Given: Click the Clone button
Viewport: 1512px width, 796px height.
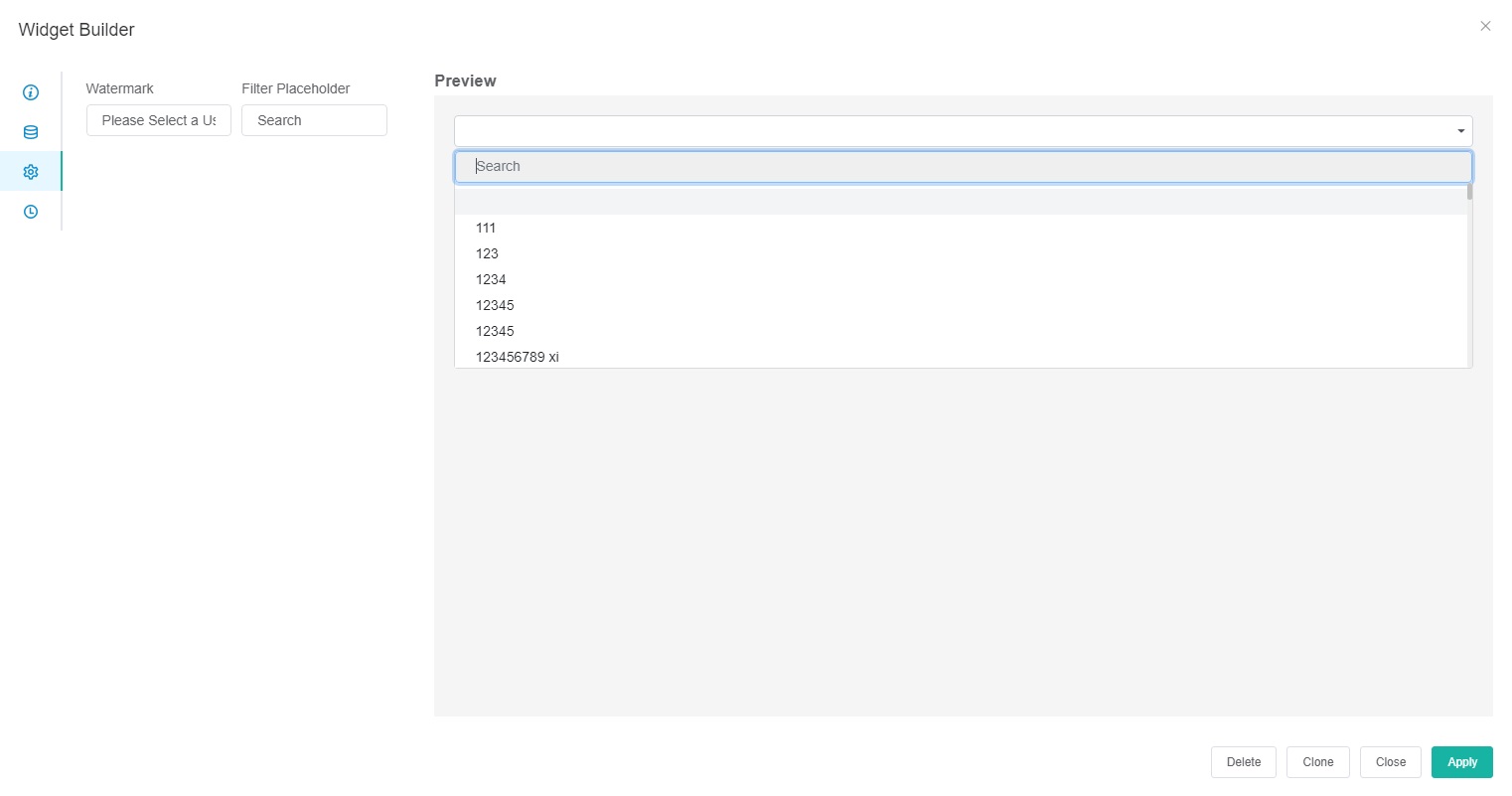Looking at the screenshot, I should coord(1317,762).
